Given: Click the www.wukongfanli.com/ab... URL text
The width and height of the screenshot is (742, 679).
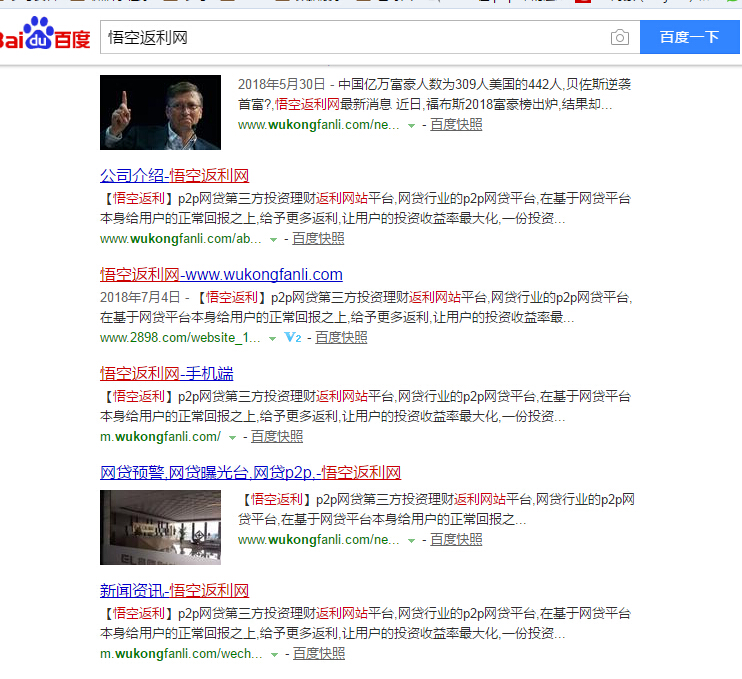Looking at the screenshot, I should 180,238.
